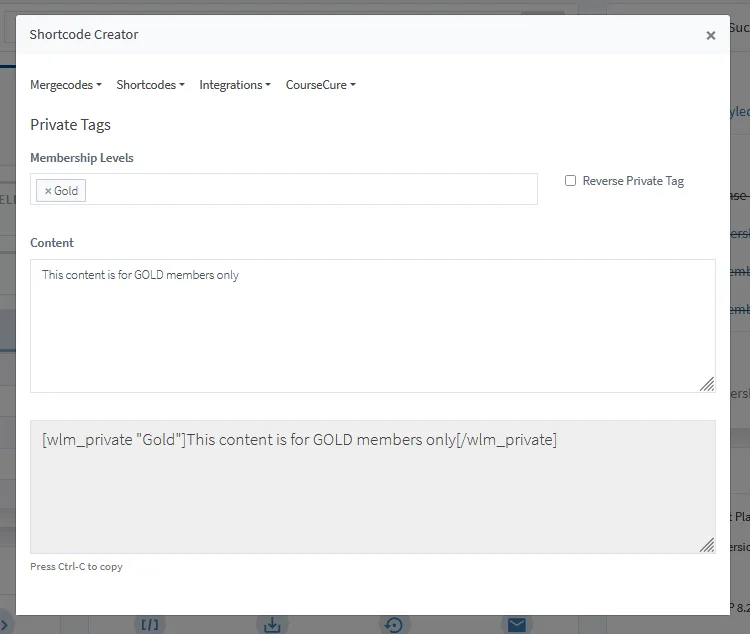The image size is (750, 634).
Task: Click the Press Ctrl-C to copy hint
Action: tap(76, 567)
